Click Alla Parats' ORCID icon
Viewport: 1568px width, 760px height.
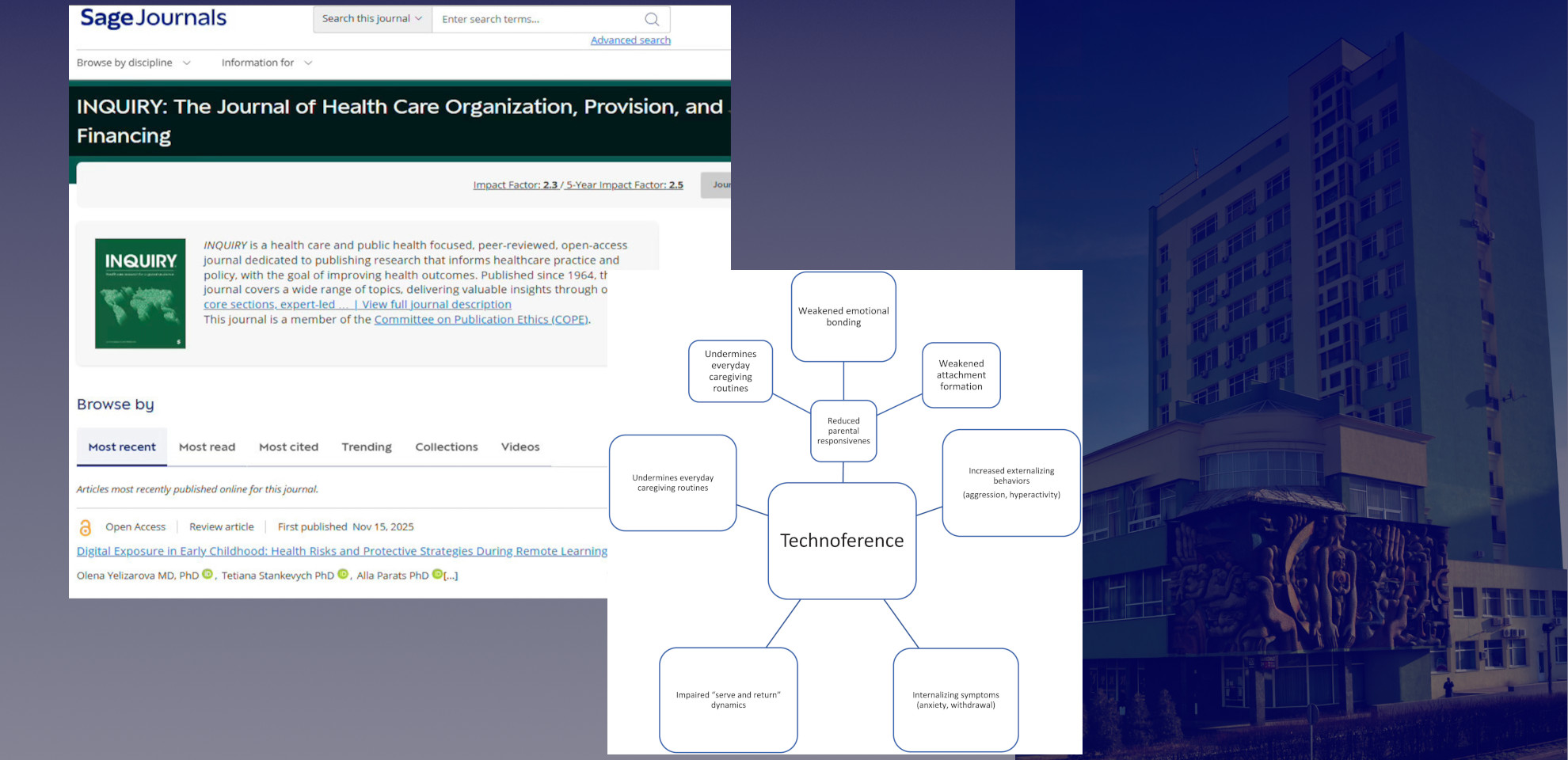tap(437, 575)
